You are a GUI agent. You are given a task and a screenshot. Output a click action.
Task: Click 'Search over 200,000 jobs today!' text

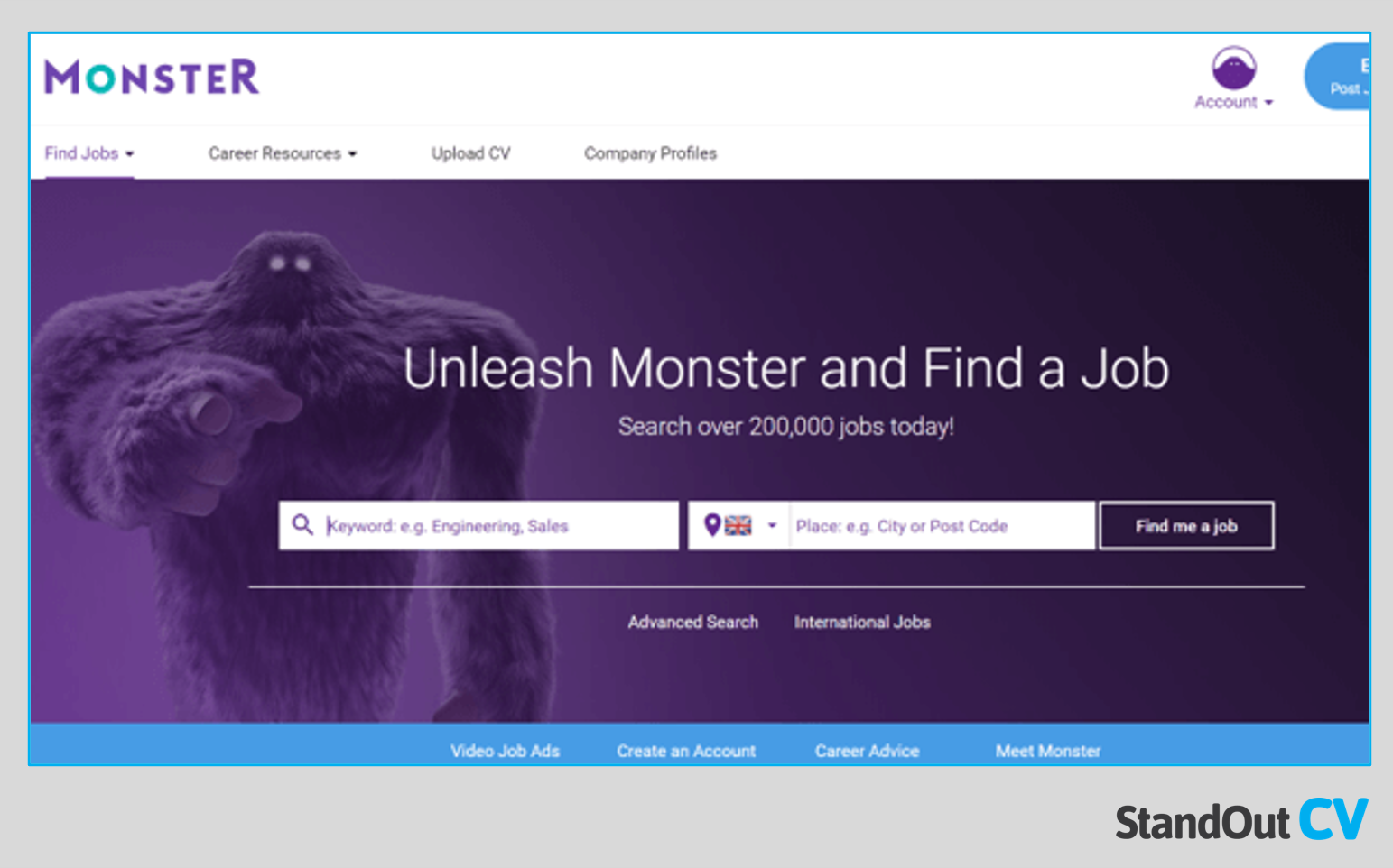click(785, 427)
